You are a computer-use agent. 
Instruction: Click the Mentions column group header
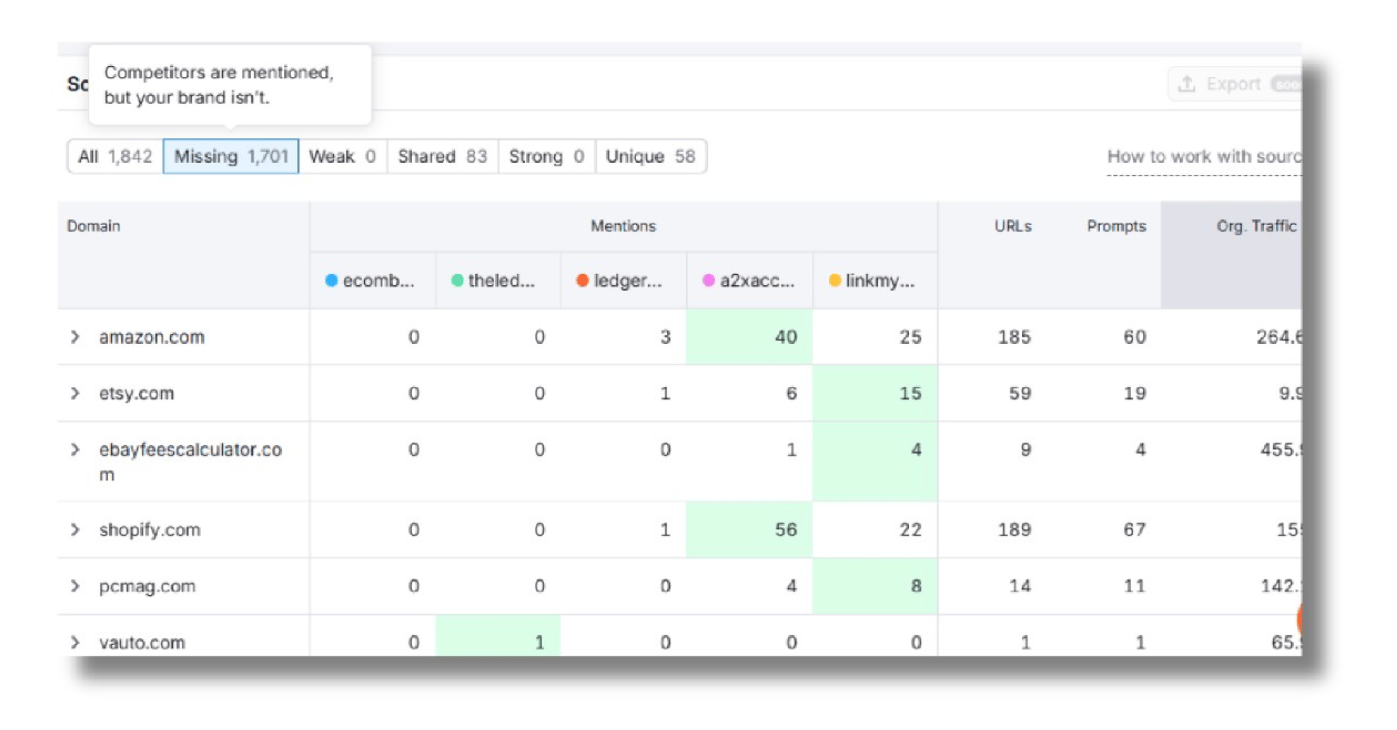click(x=623, y=226)
